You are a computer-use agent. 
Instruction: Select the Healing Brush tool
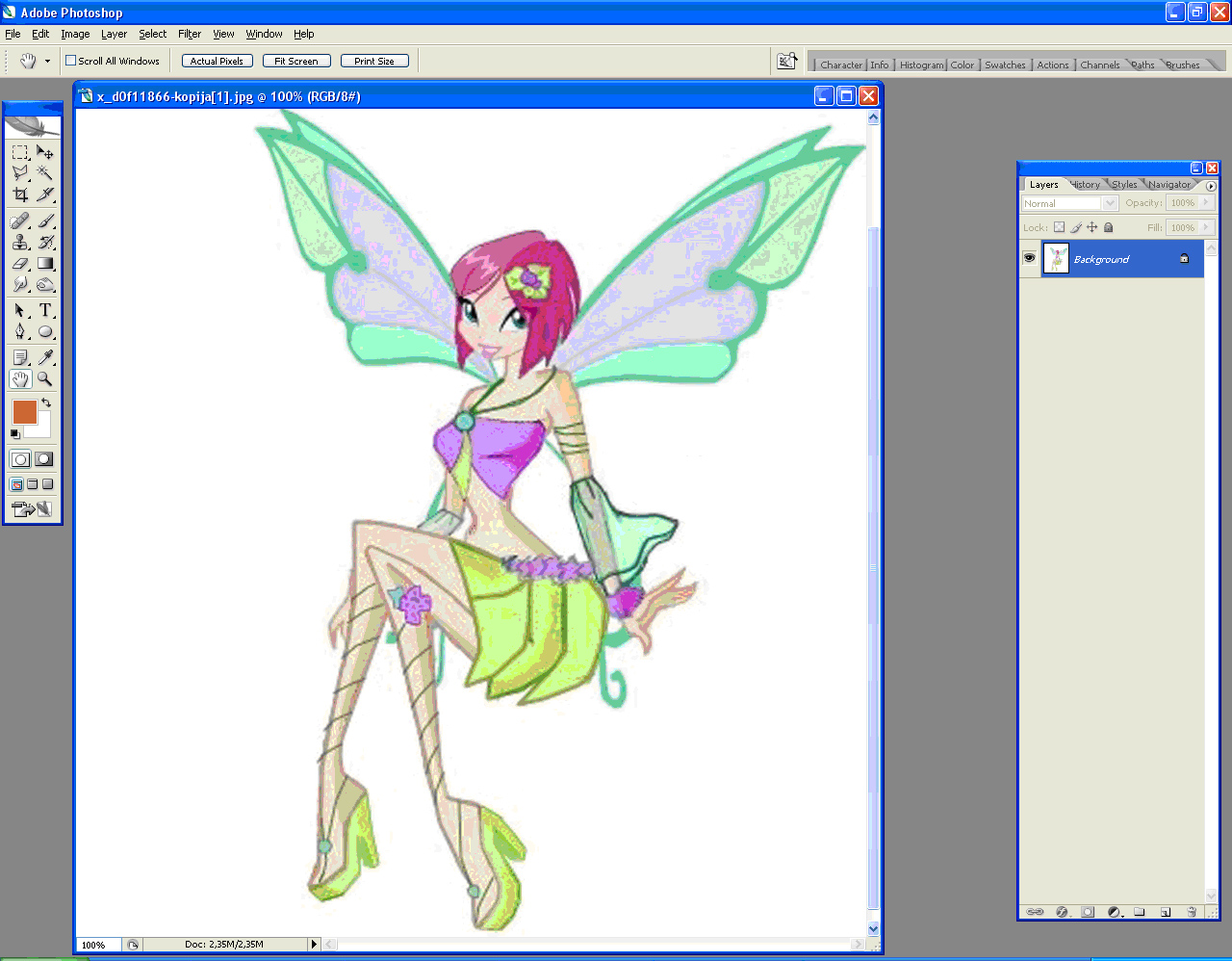[x=20, y=221]
